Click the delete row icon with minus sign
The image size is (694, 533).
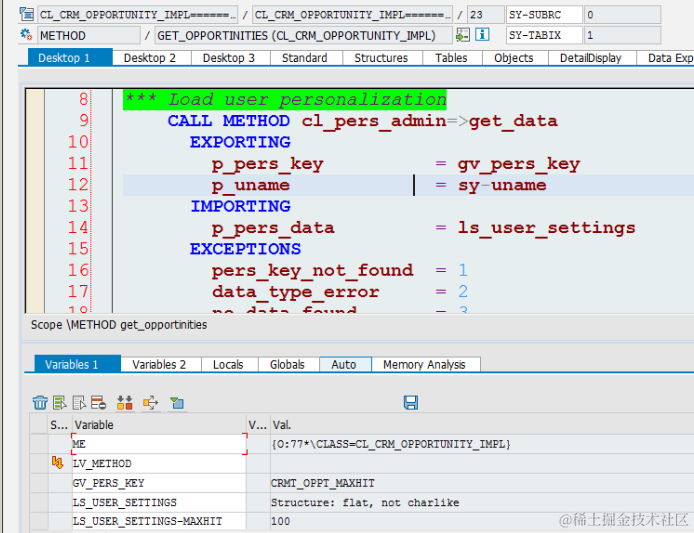click(98, 402)
